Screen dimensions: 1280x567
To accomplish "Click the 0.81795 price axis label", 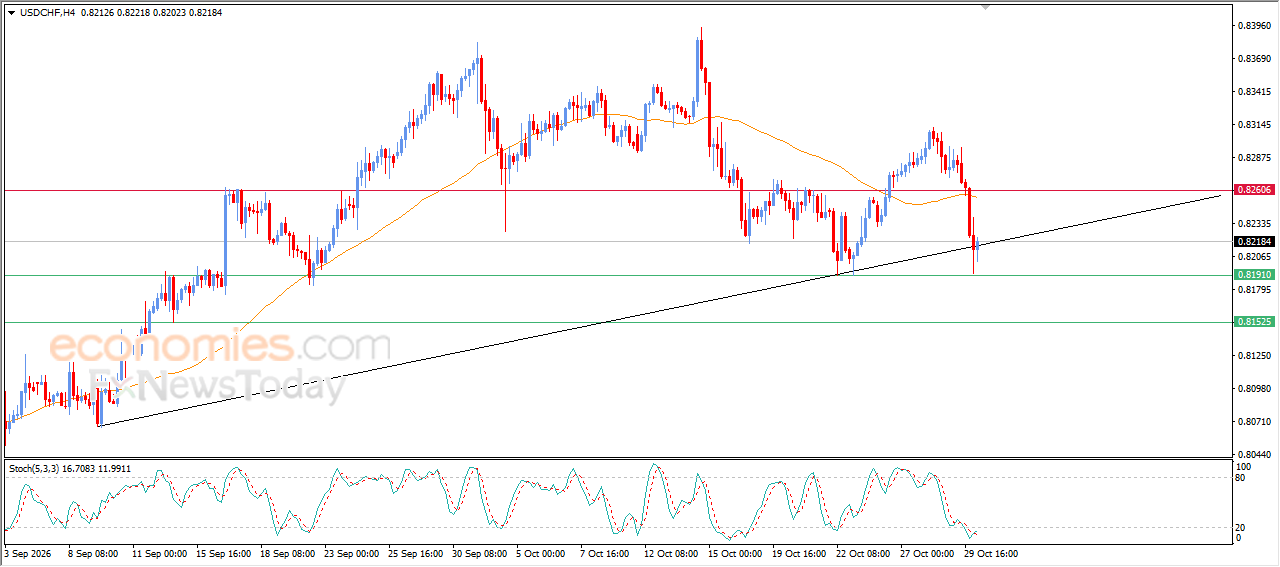I will pos(1254,289).
